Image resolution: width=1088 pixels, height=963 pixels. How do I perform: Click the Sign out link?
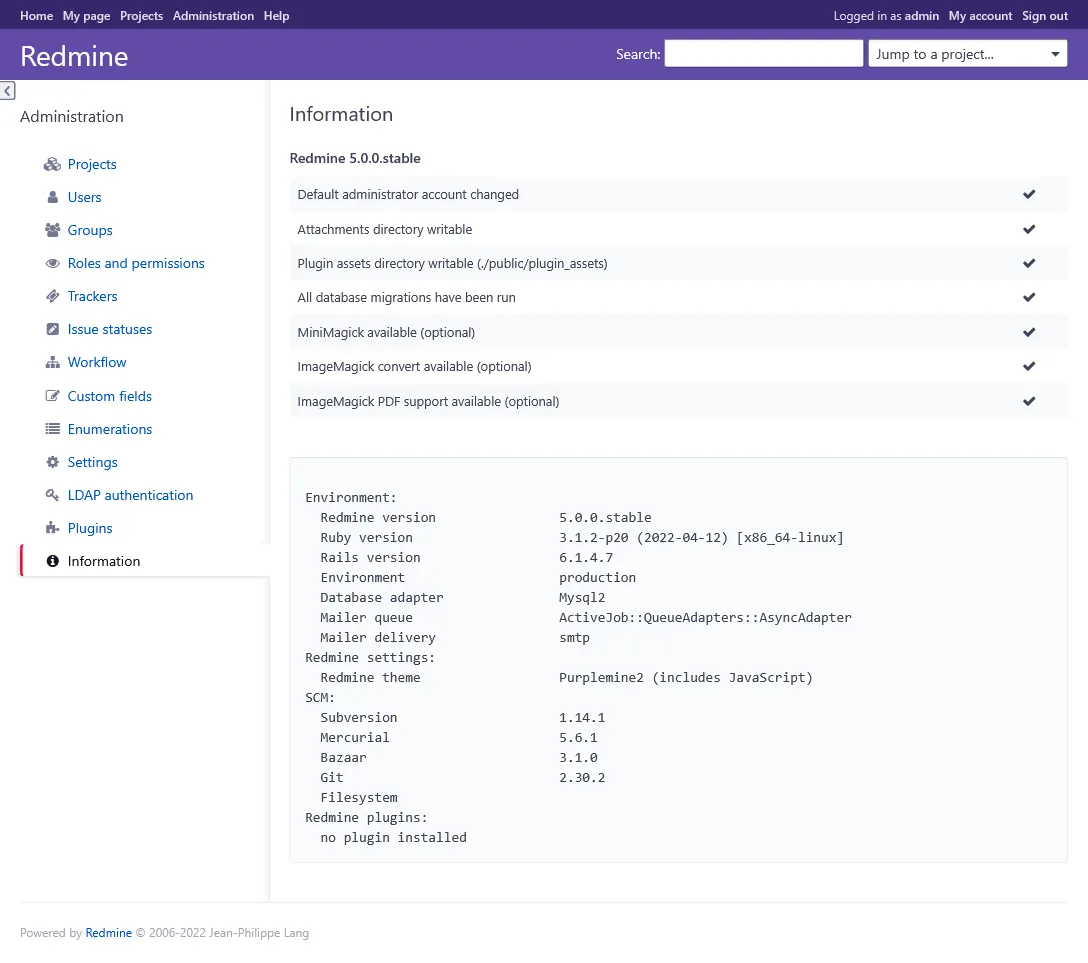click(x=1045, y=15)
